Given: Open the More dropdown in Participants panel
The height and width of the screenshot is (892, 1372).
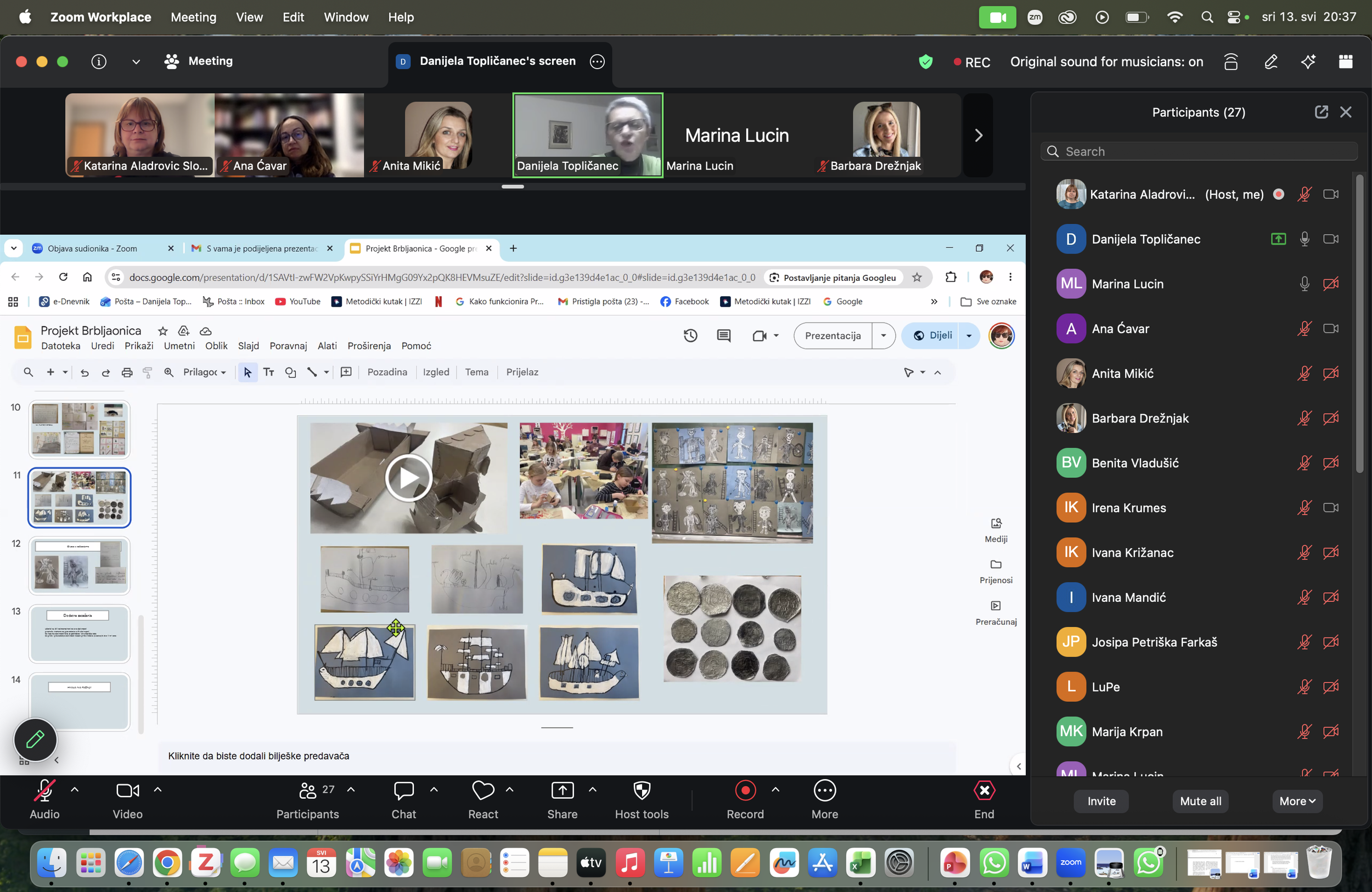Looking at the screenshot, I should (x=1297, y=801).
